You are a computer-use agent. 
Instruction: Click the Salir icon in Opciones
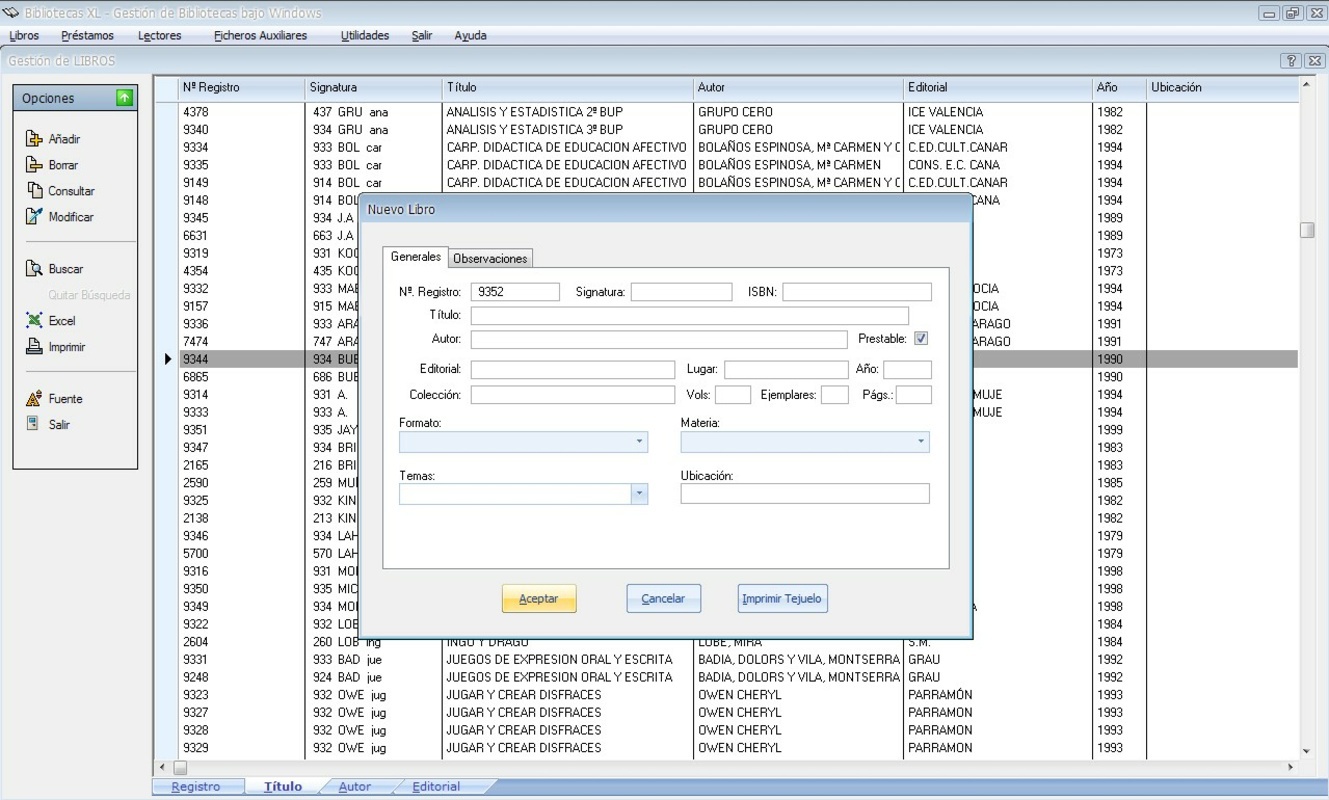pos(33,424)
